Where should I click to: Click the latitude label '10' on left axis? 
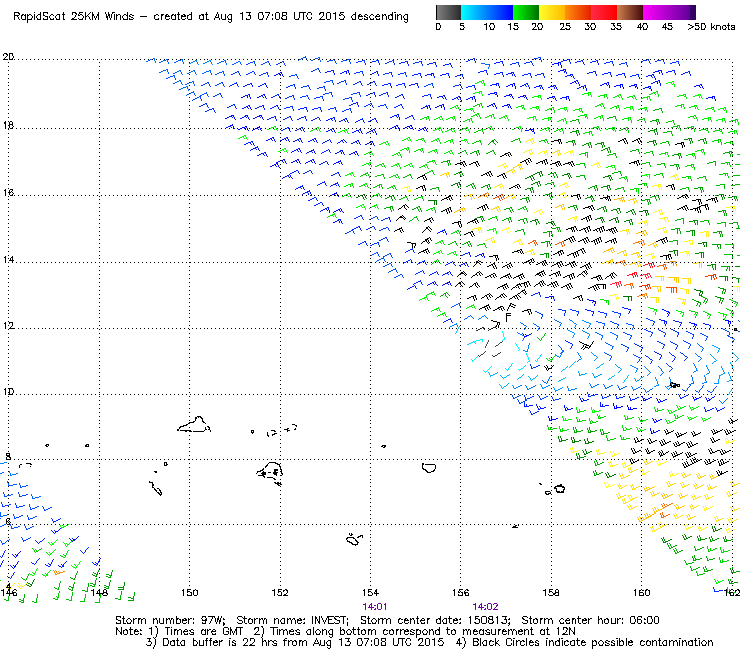point(8,392)
